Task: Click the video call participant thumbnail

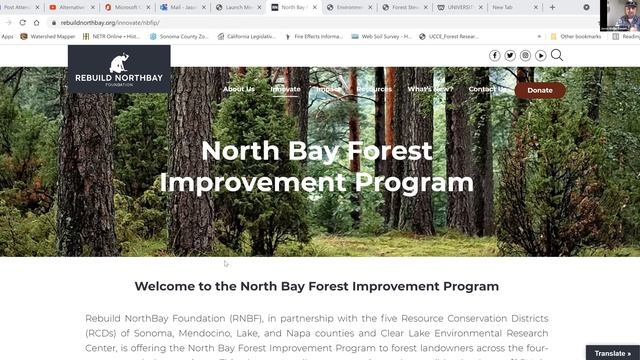Action: point(620,16)
